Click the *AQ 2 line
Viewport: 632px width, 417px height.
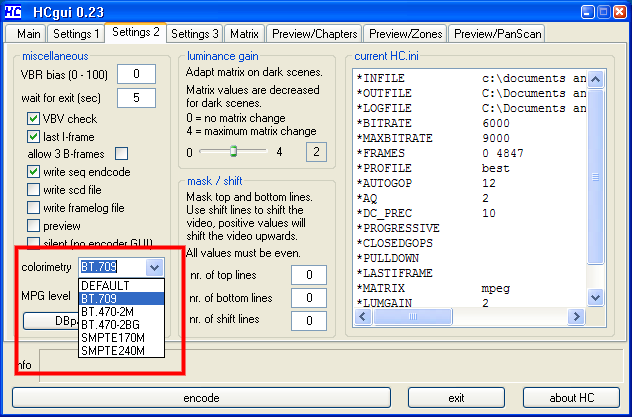pyautogui.click(x=423, y=198)
